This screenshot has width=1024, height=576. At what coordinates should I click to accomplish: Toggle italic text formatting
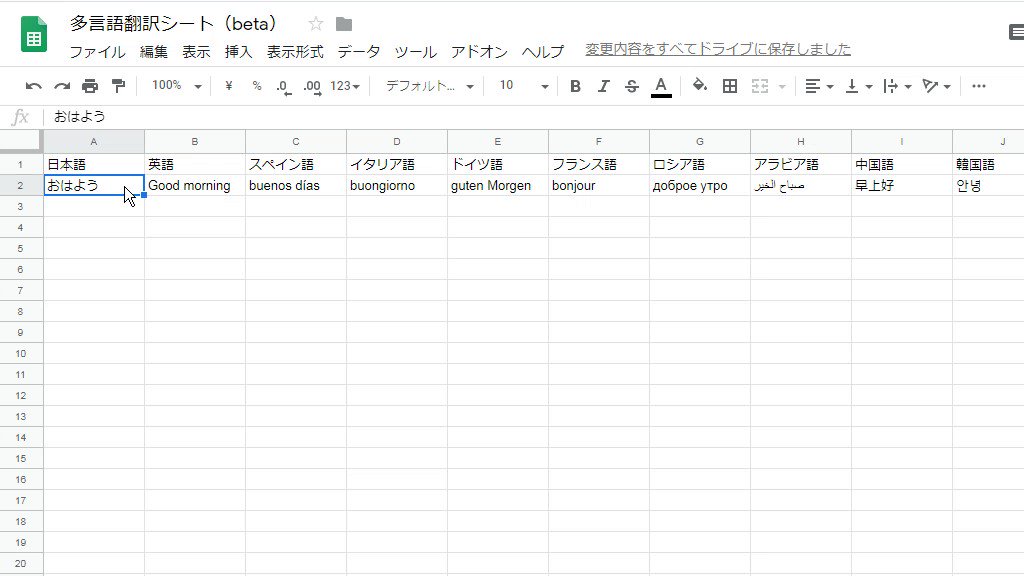pyautogui.click(x=603, y=86)
